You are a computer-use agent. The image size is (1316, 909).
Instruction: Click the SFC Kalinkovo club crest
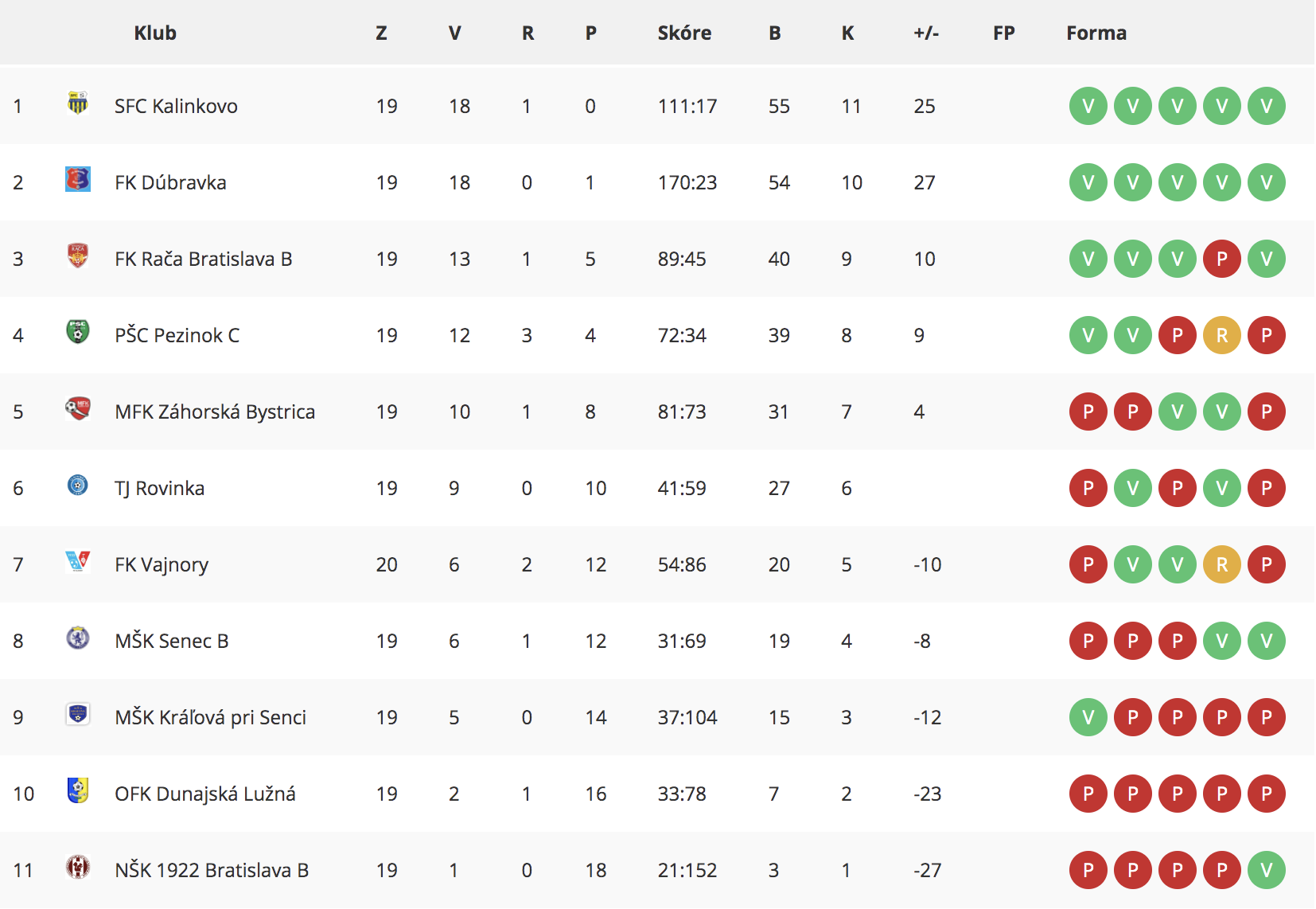point(77,103)
